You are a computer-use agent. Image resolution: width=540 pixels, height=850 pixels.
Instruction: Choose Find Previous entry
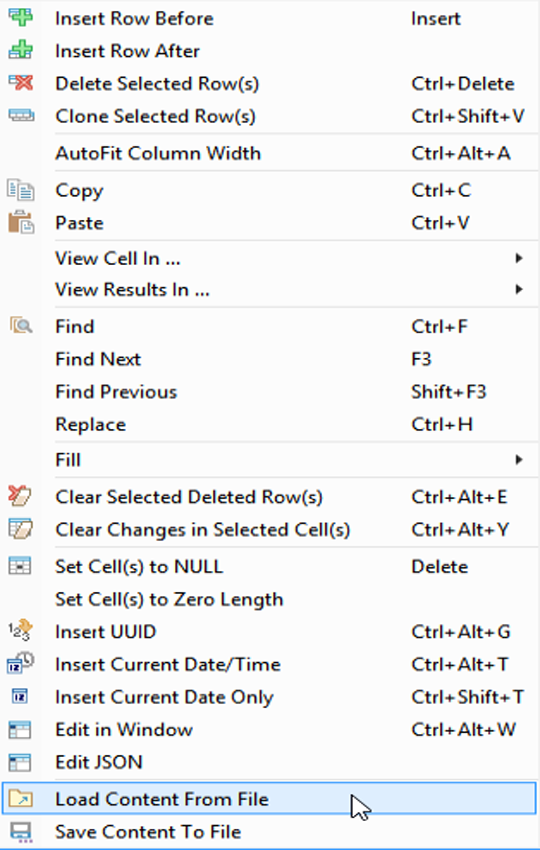[x=270, y=391]
